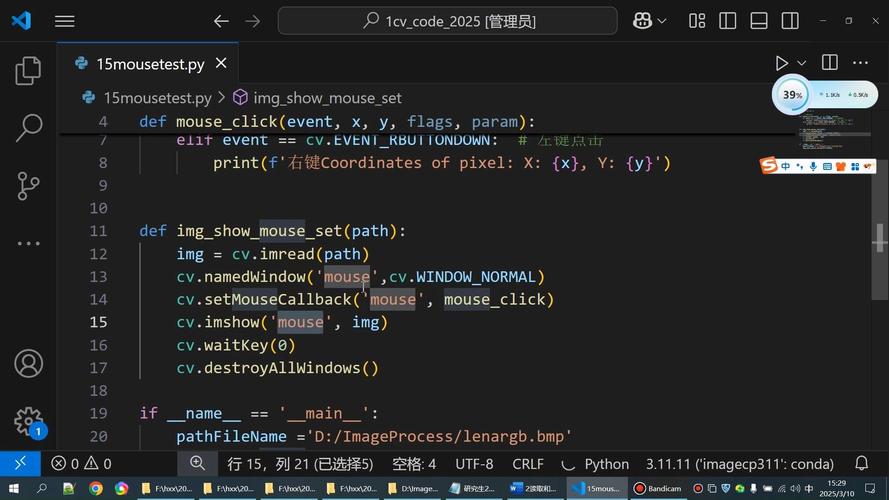Click the Sogou S logo on IME toolbar
Viewport: 889px width, 500px height.
pos(769,166)
